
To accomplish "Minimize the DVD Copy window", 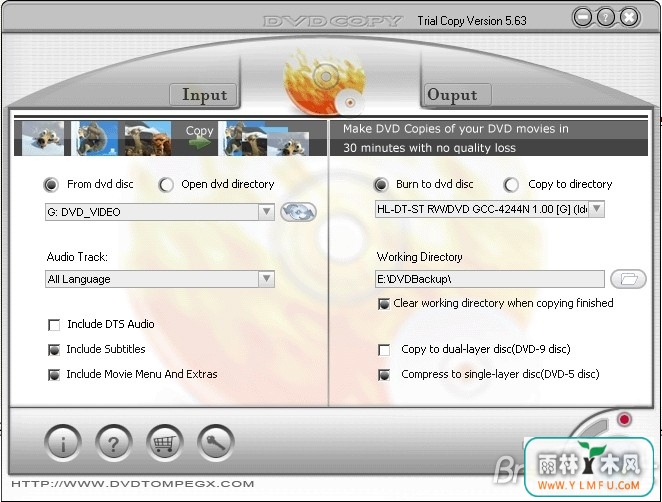I will [x=582, y=17].
